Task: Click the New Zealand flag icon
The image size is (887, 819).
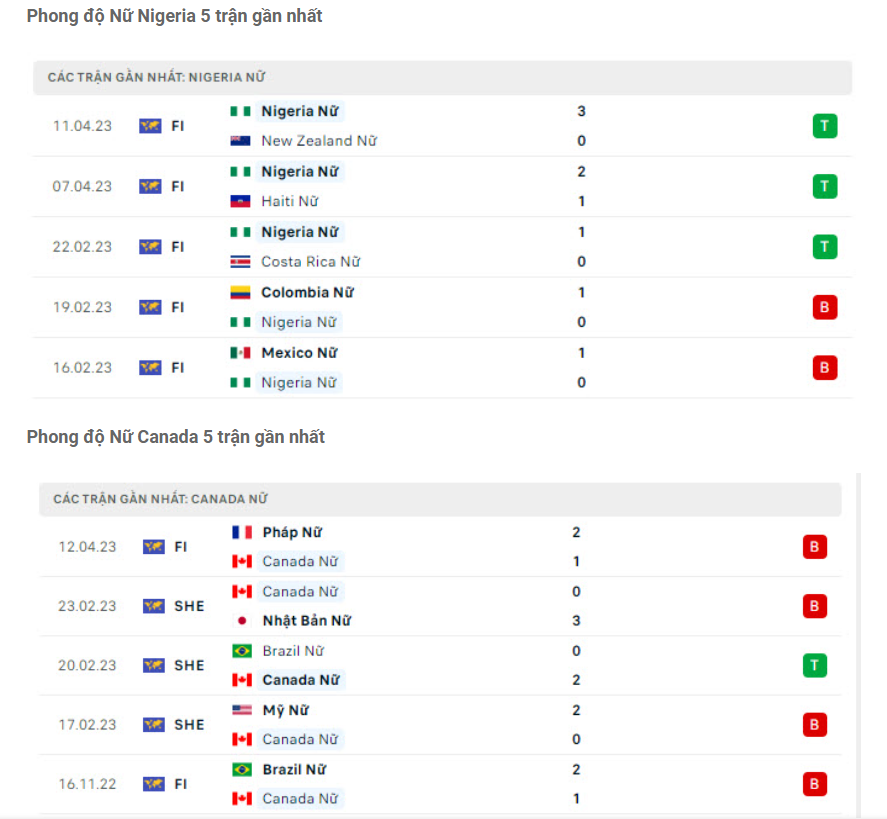Action: [240, 141]
